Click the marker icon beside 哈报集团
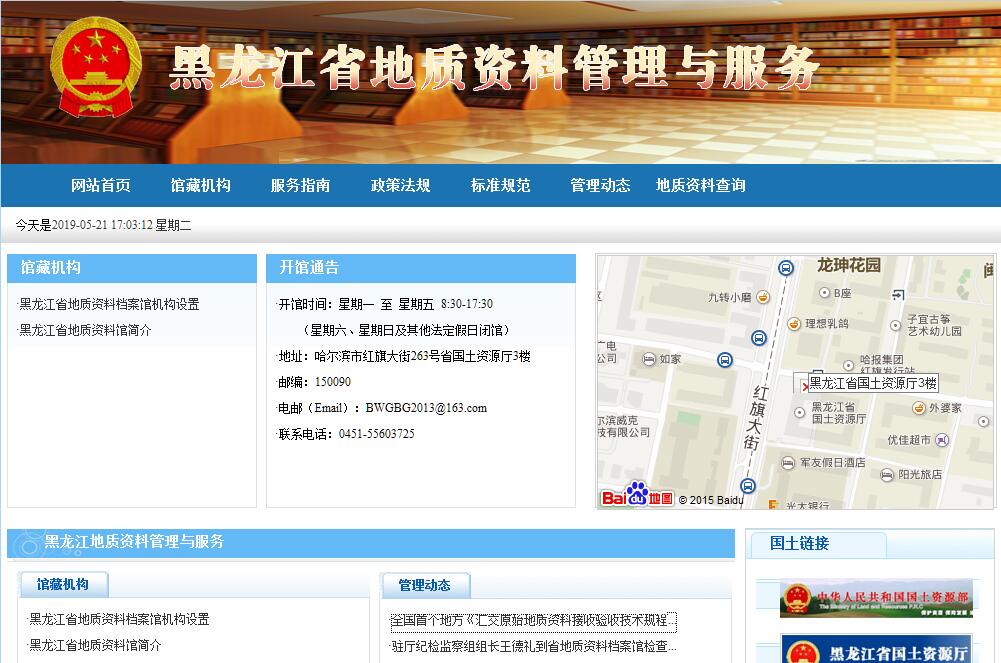1001x663 pixels. pos(848,366)
